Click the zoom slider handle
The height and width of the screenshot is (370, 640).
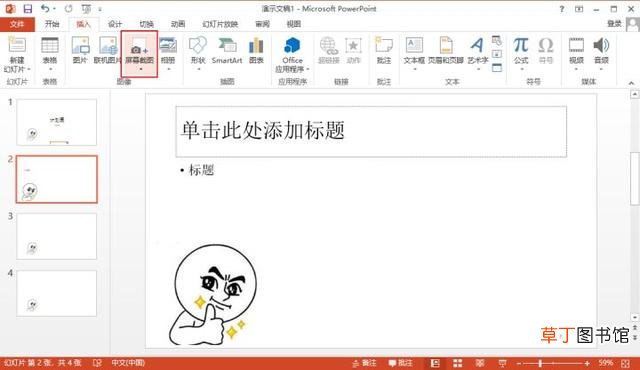540,363
